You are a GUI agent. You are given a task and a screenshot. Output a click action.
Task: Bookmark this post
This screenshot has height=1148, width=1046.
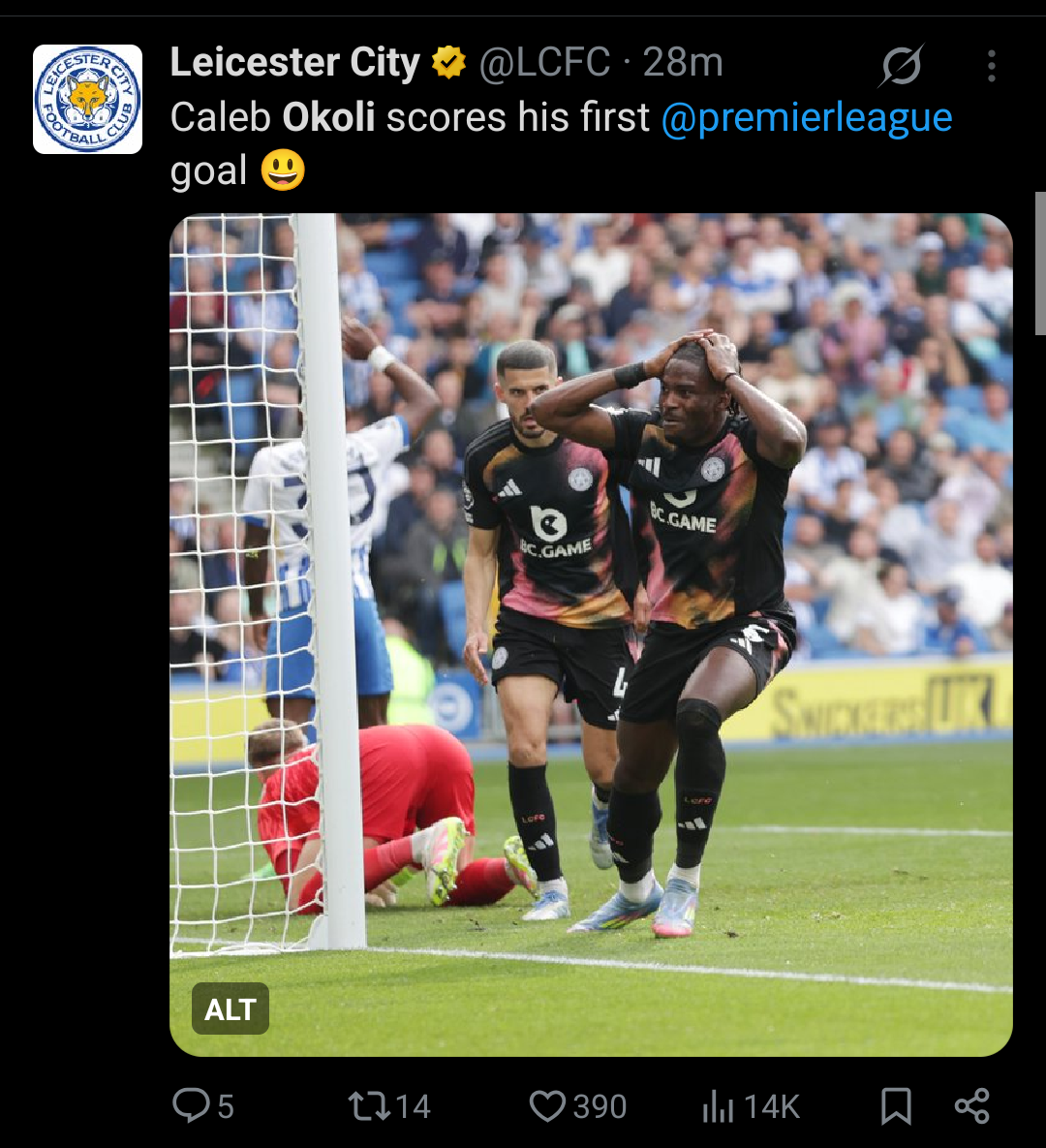pos(896,1105)
